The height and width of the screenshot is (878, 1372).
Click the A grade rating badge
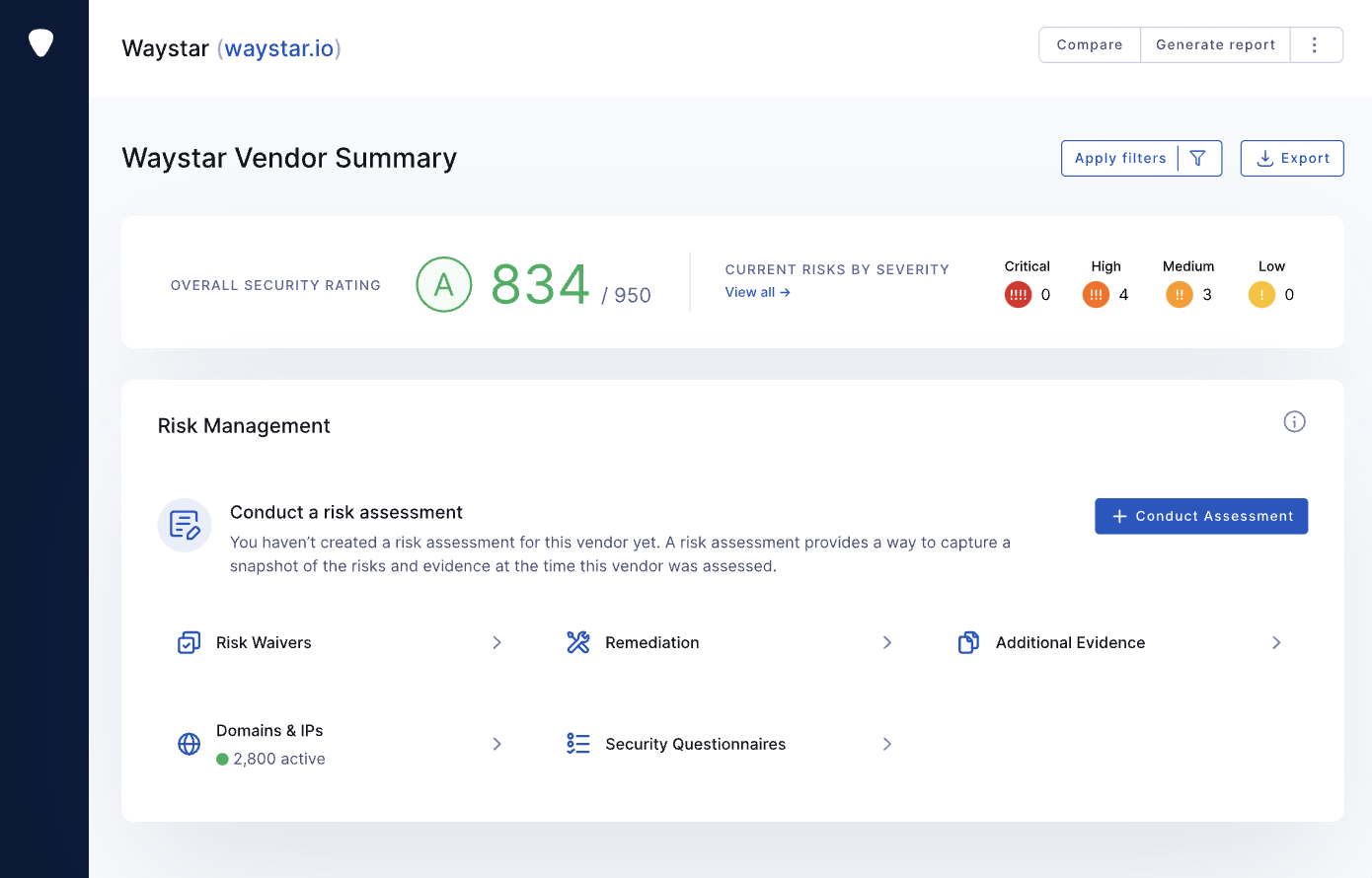(x=444, y=284)
